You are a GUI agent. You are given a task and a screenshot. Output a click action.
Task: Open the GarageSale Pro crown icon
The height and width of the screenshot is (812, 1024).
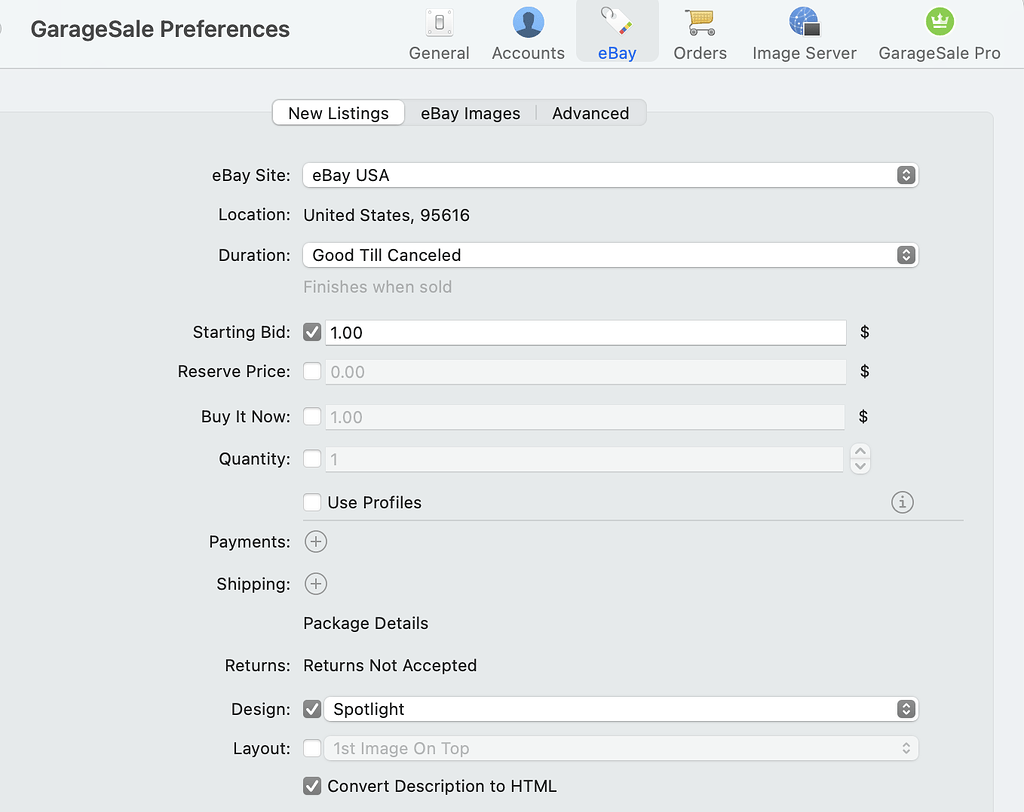point(939,34)
